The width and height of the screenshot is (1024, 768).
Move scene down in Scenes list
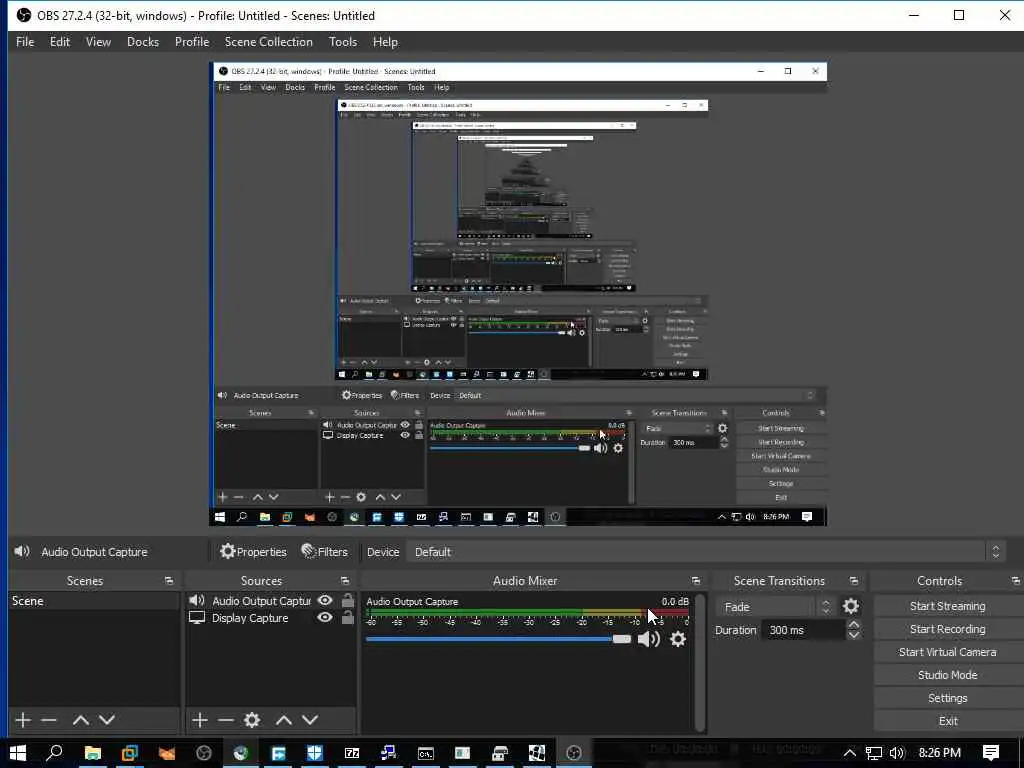tap(107, 720)
